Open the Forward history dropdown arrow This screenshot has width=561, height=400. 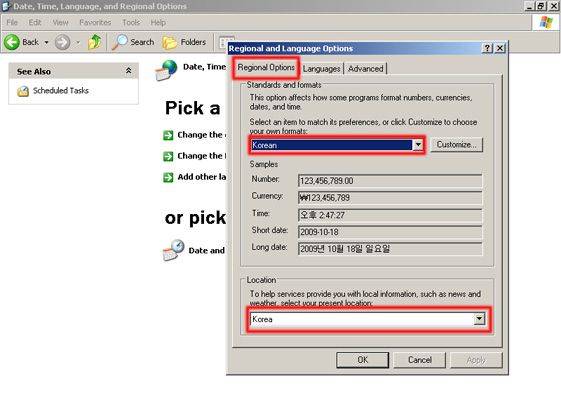click(x=78, y=42)
